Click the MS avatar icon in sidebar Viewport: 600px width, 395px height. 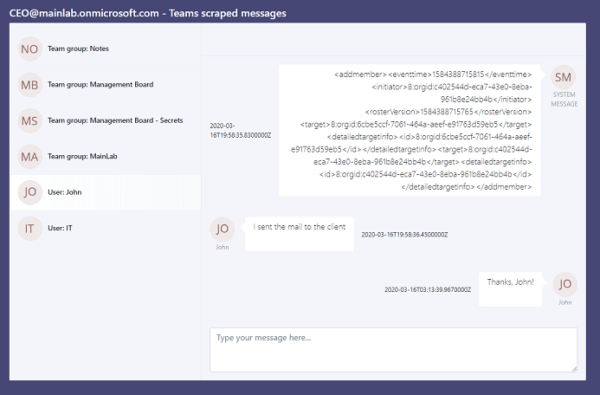pos(30,121)
